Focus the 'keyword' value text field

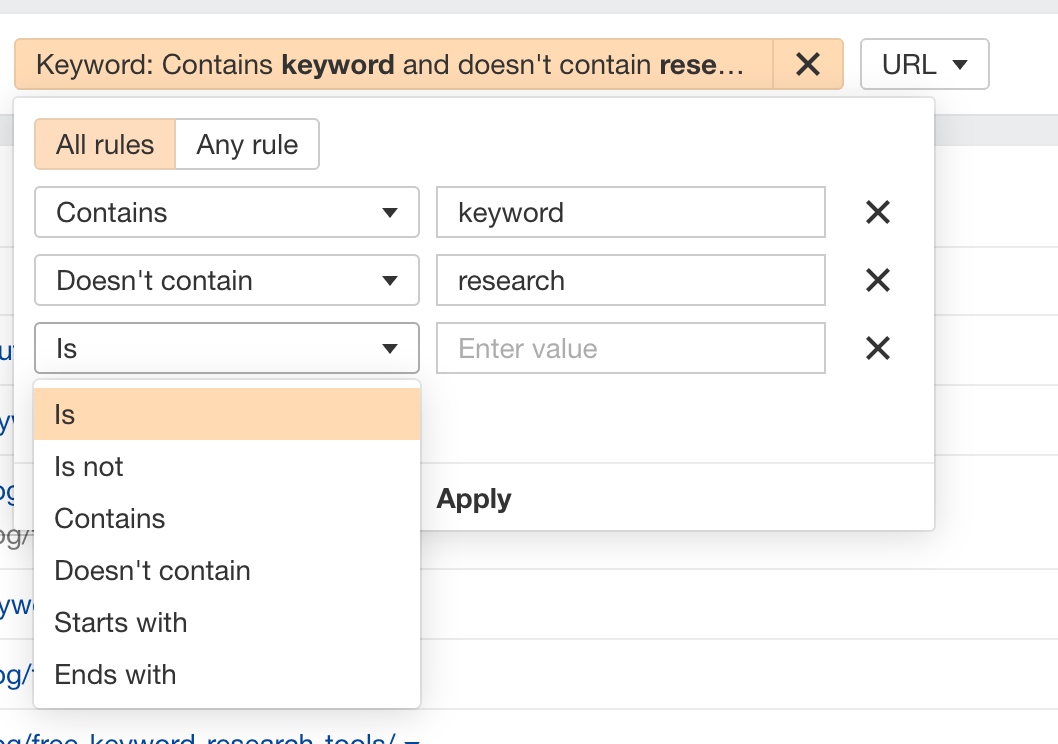[x=630, y=212]
